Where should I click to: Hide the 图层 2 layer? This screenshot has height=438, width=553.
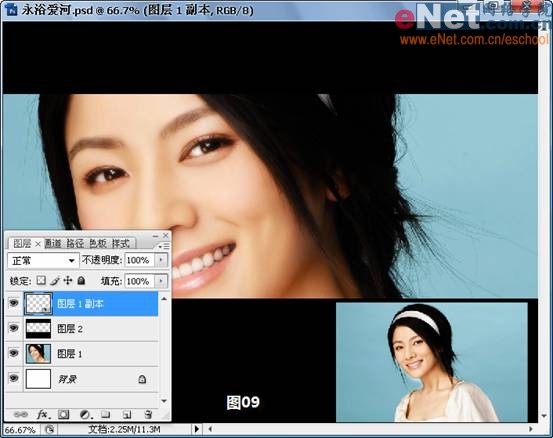point(14,328)
